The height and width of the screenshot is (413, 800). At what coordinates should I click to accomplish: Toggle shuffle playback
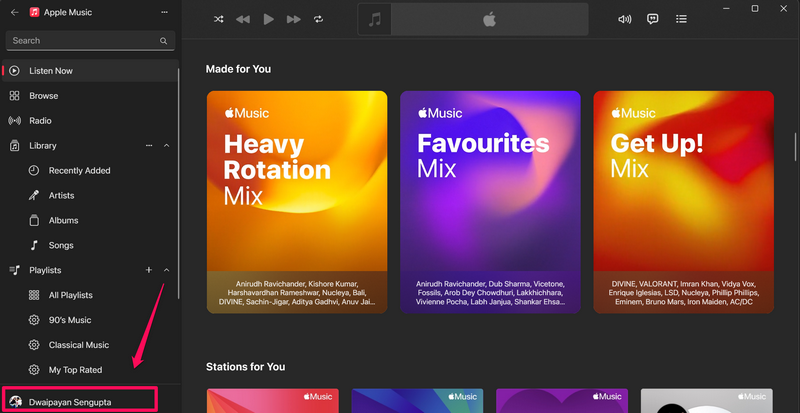(218, 19)
